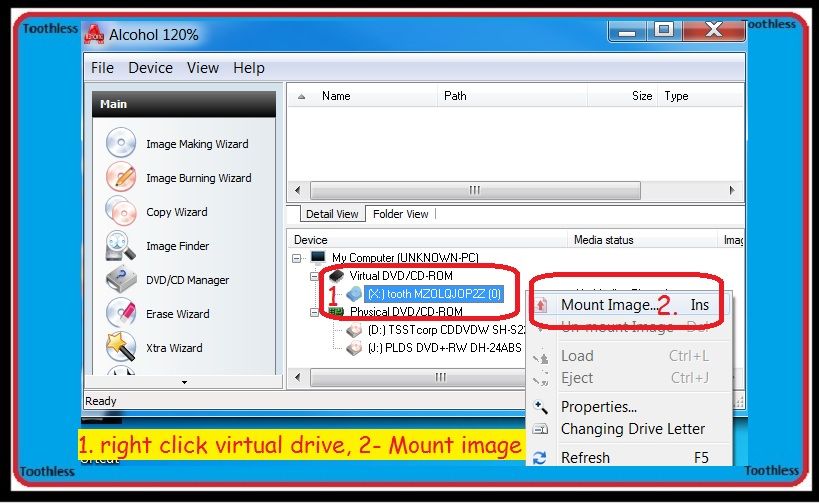Select the My Computer (UNKNOWN-PC) row
This screenshot has width=819, height=504.
click(405, 257)
